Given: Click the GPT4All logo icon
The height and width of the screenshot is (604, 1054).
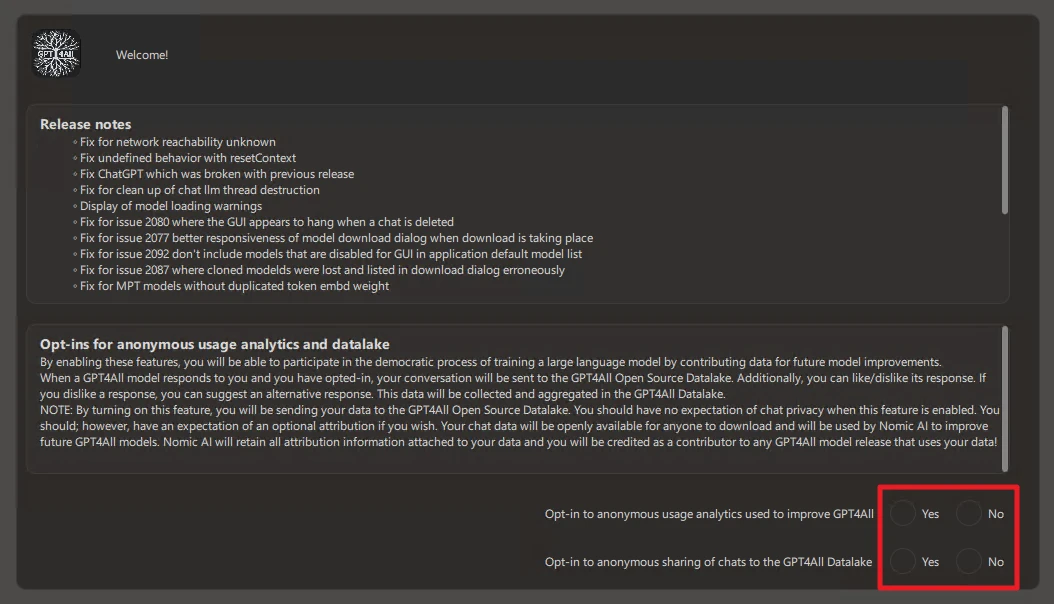Looking at the screenshot, I should [55, 54].
